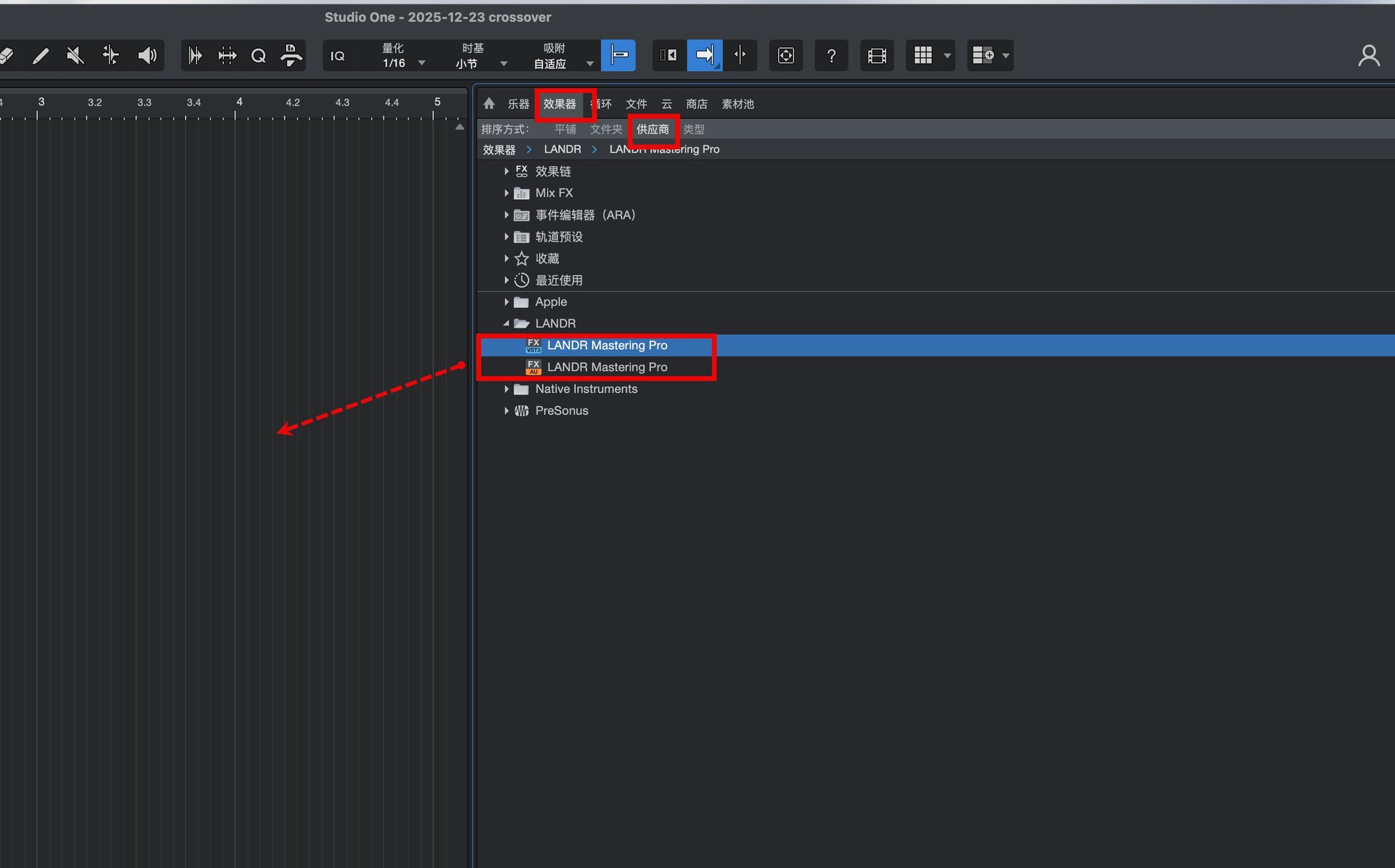The height and width of the screenshot is (868, 1395).
Task: Select the AU LANDR Mastering Pro entry
Action: 607,367
